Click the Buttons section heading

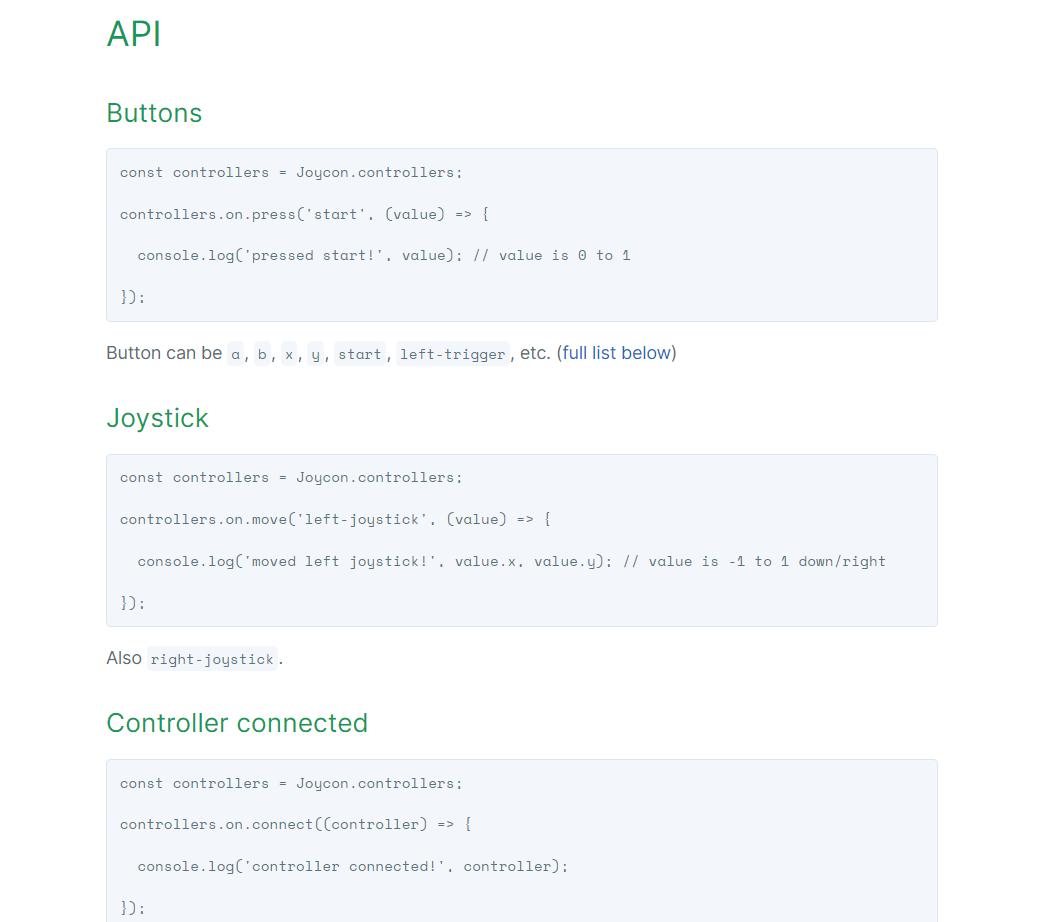154,113
